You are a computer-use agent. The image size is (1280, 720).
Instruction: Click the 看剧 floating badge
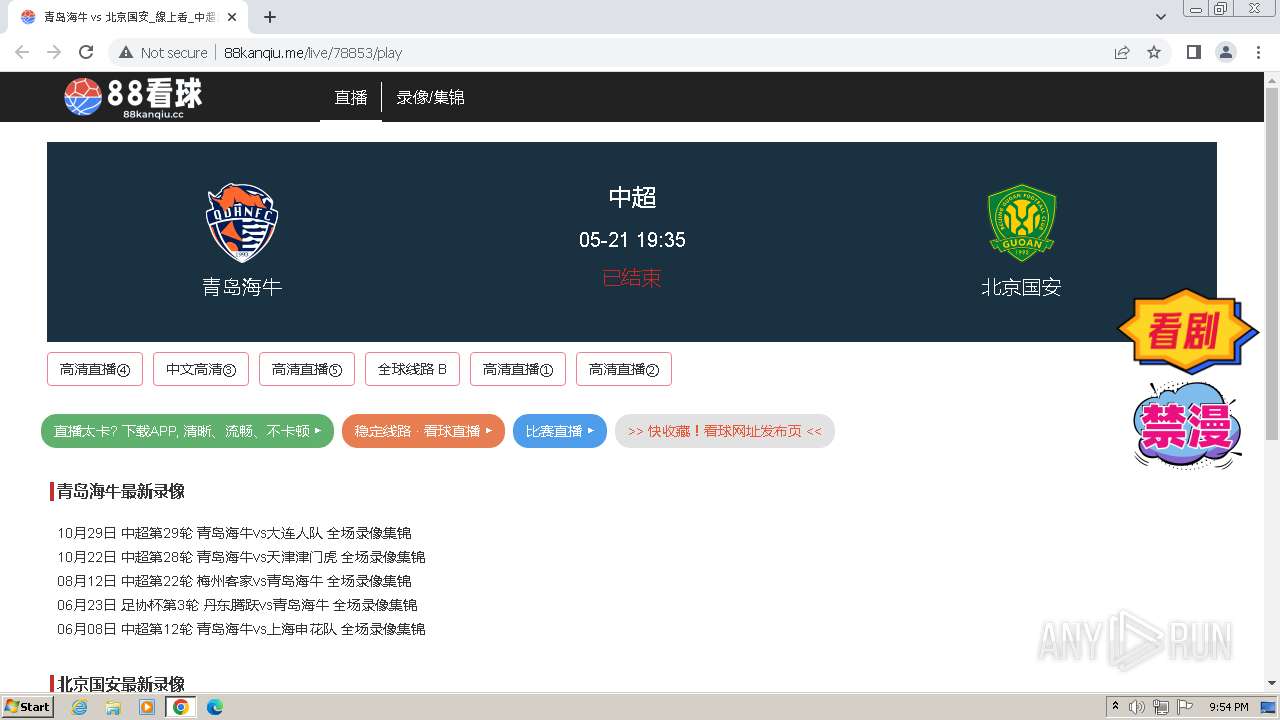click(x=1187, y=331)
